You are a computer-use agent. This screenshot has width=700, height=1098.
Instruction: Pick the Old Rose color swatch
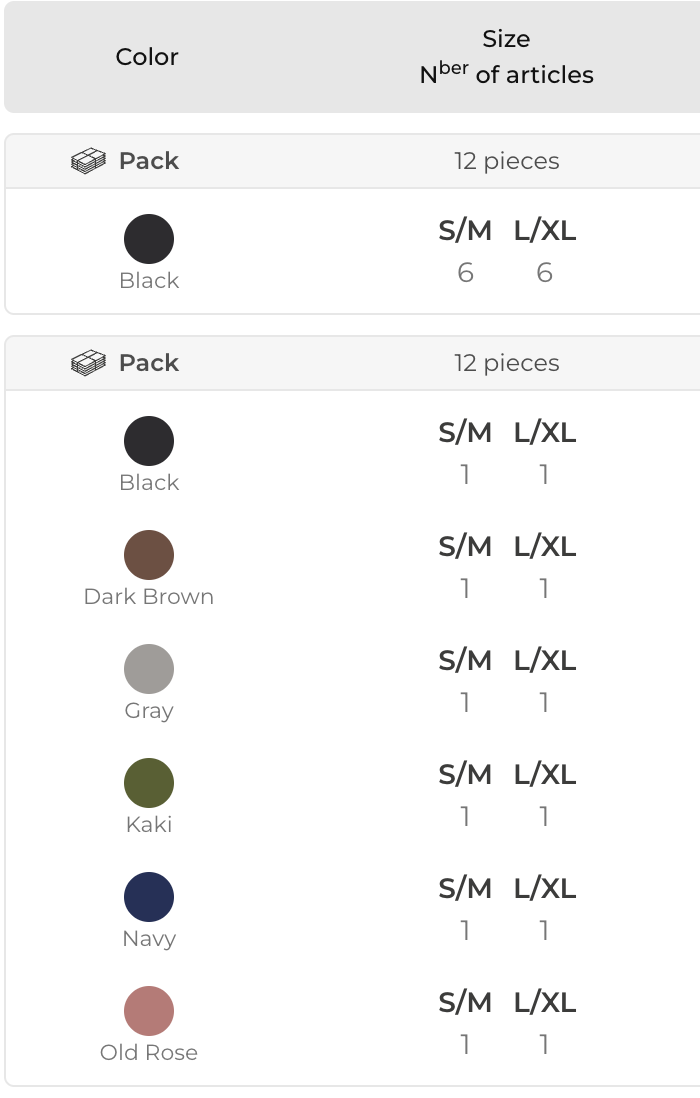pos(149,1011)
